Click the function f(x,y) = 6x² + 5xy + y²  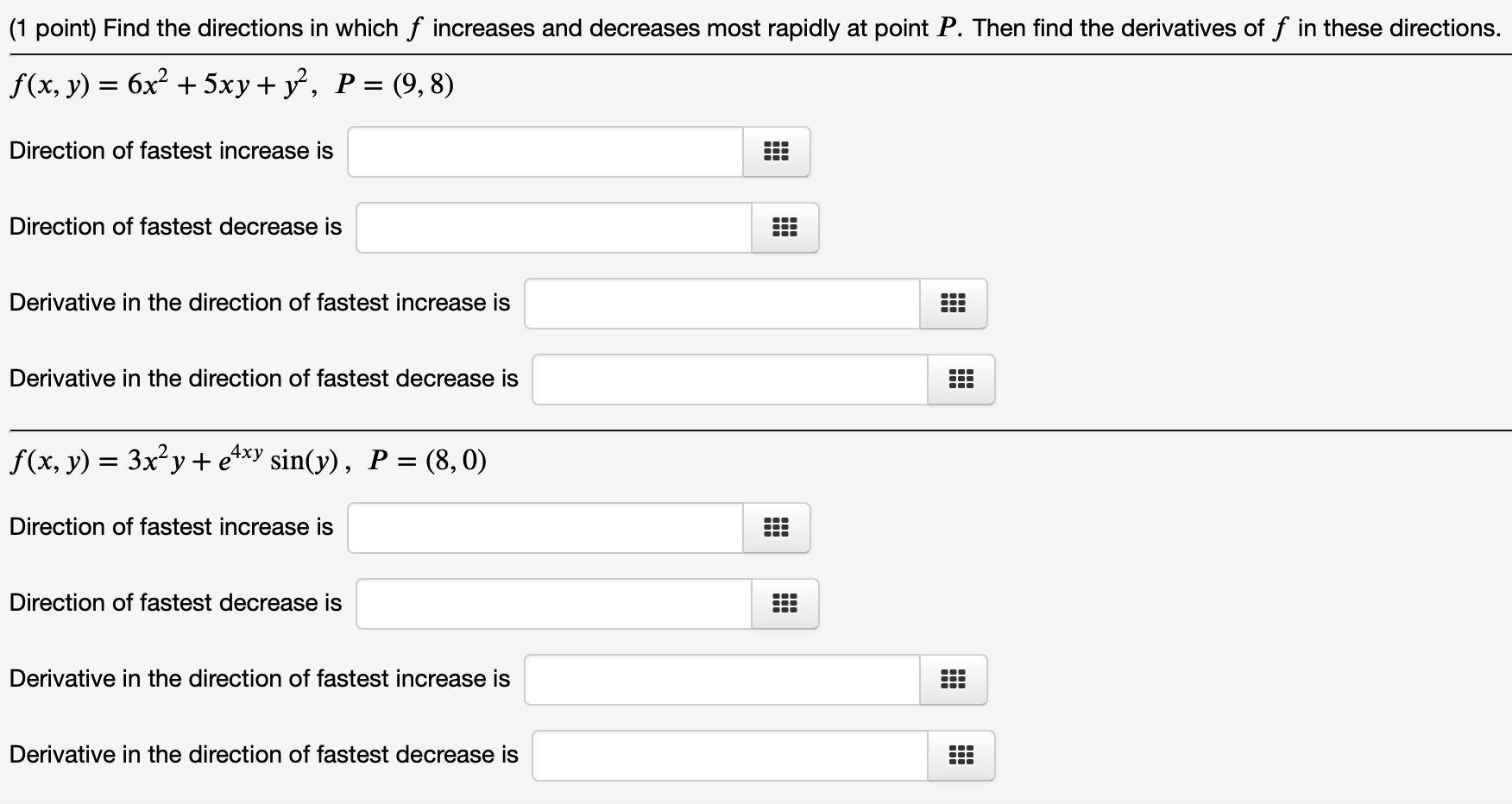tap(230, 84)
